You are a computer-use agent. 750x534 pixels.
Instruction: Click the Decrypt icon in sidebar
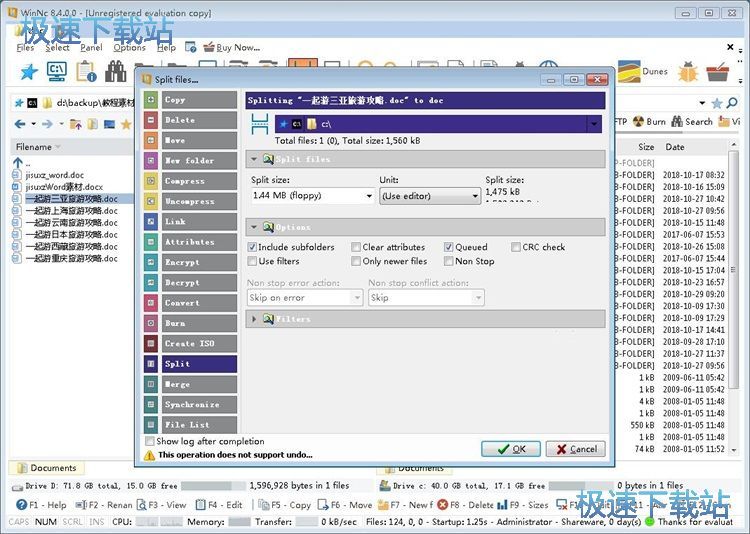click(x=151, y=282)
